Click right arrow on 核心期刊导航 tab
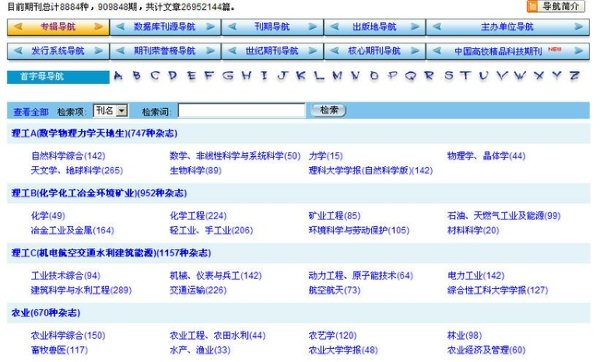Image resolution: width=600 pixels, height=362 pixels. [x=415, y=51]
